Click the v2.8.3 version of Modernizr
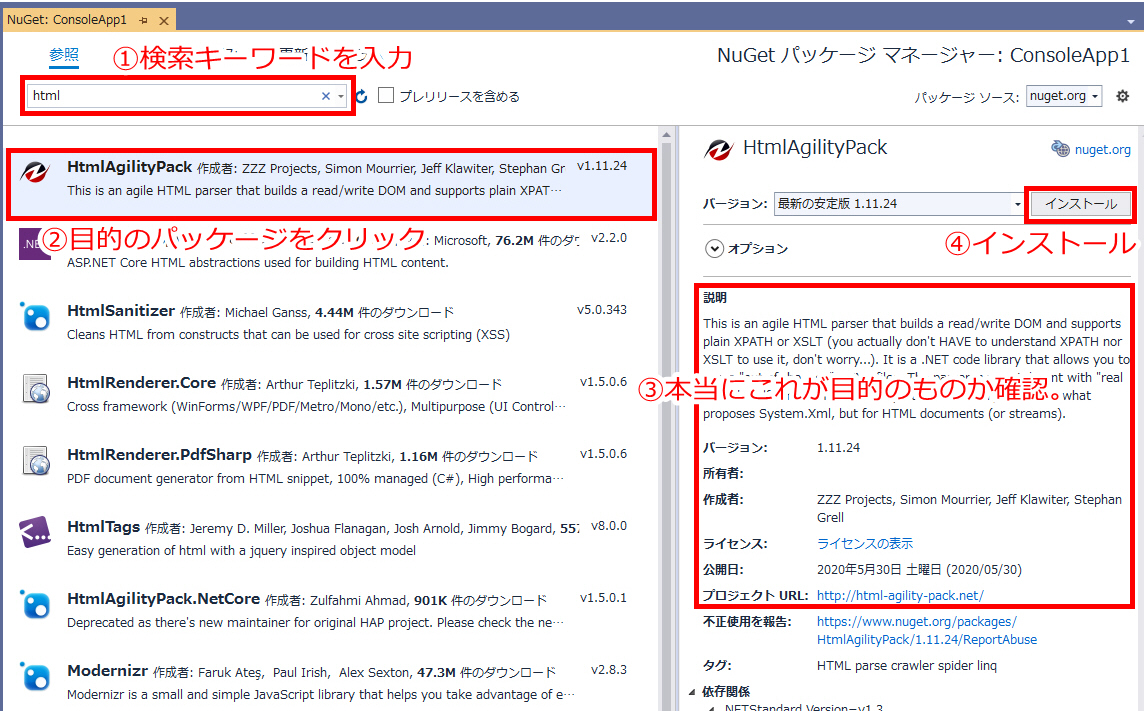1144x711 pixels. point(608,669)
